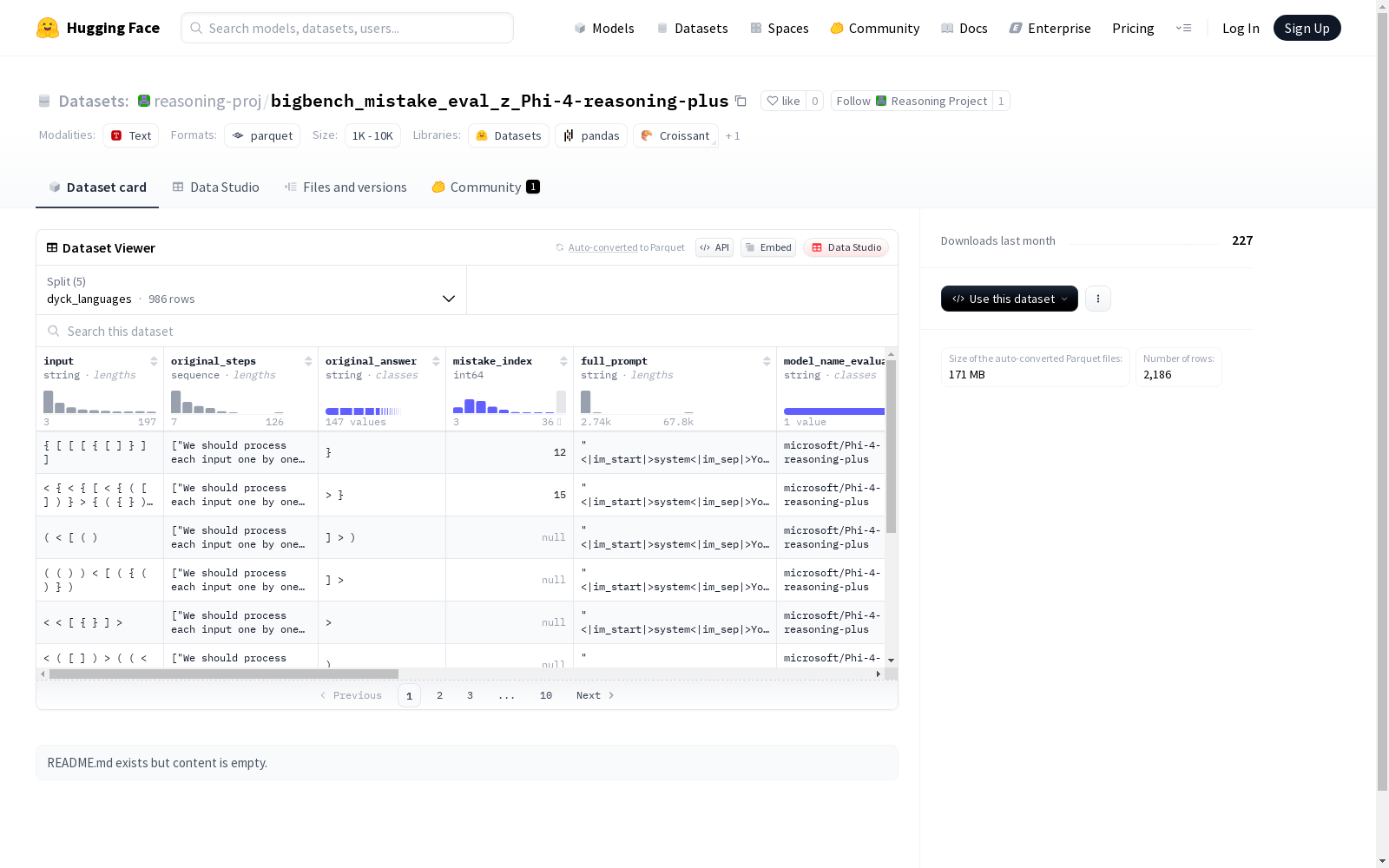Open the Community tab
The width and height of the screenshot is (1389, 868).
point(485,187)
